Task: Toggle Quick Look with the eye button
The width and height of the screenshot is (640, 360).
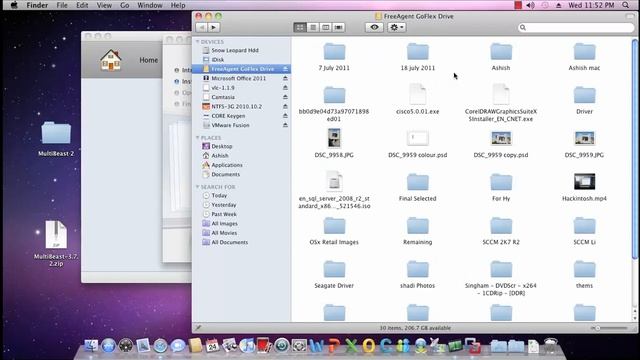Action: (x=374, y=27)
